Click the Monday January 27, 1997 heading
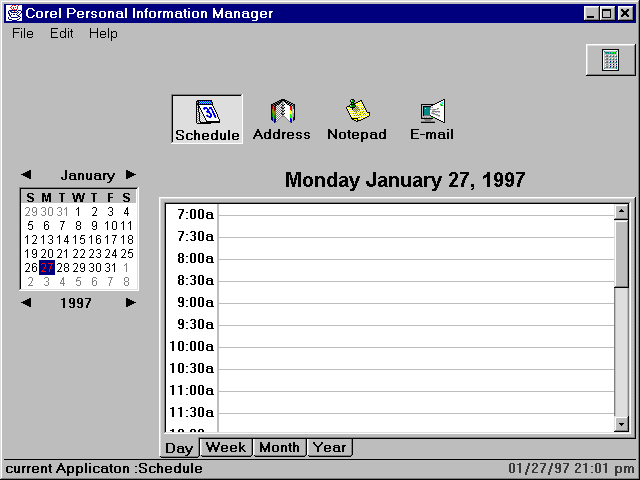 coord(405,180)
